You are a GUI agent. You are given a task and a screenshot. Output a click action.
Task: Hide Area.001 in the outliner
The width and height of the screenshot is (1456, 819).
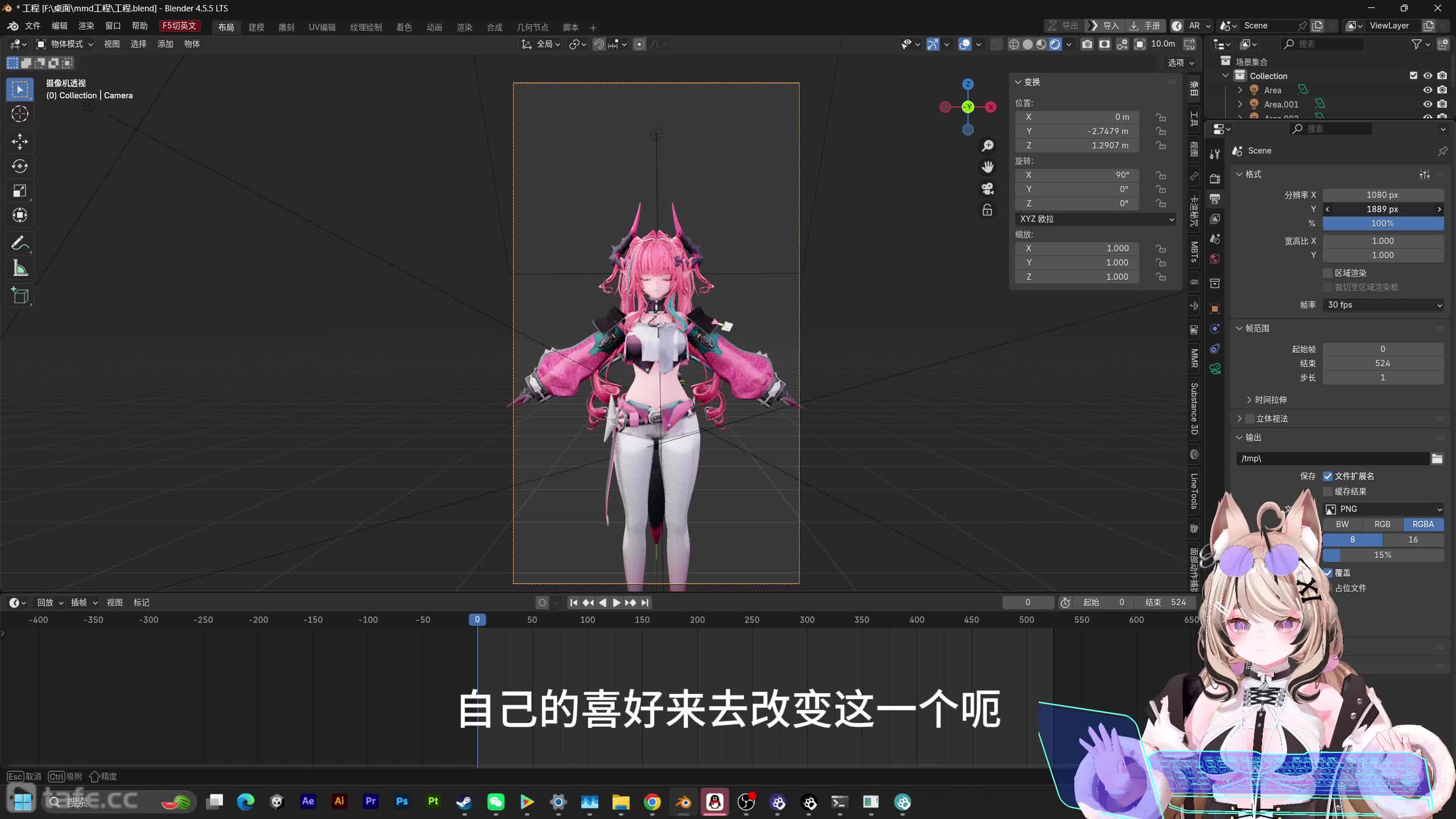1428,104
